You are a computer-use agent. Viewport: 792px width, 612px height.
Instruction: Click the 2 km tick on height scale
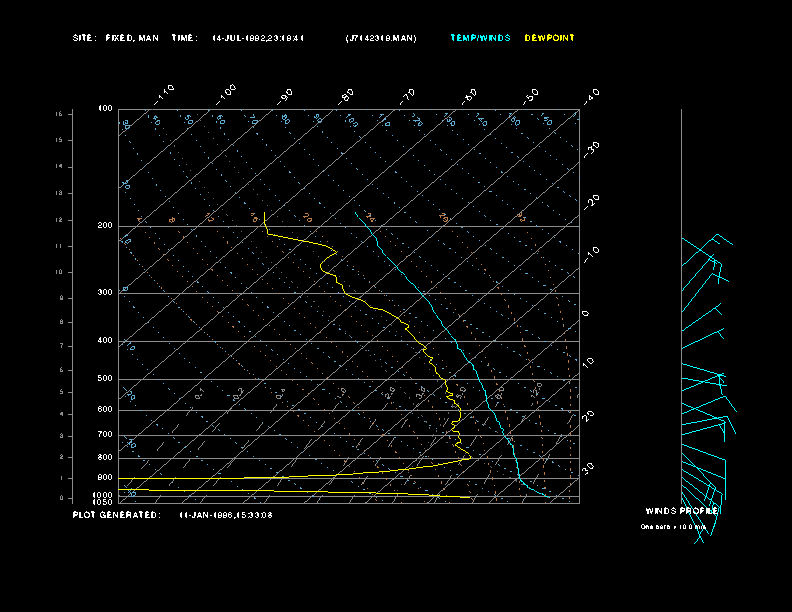point(62,456)
